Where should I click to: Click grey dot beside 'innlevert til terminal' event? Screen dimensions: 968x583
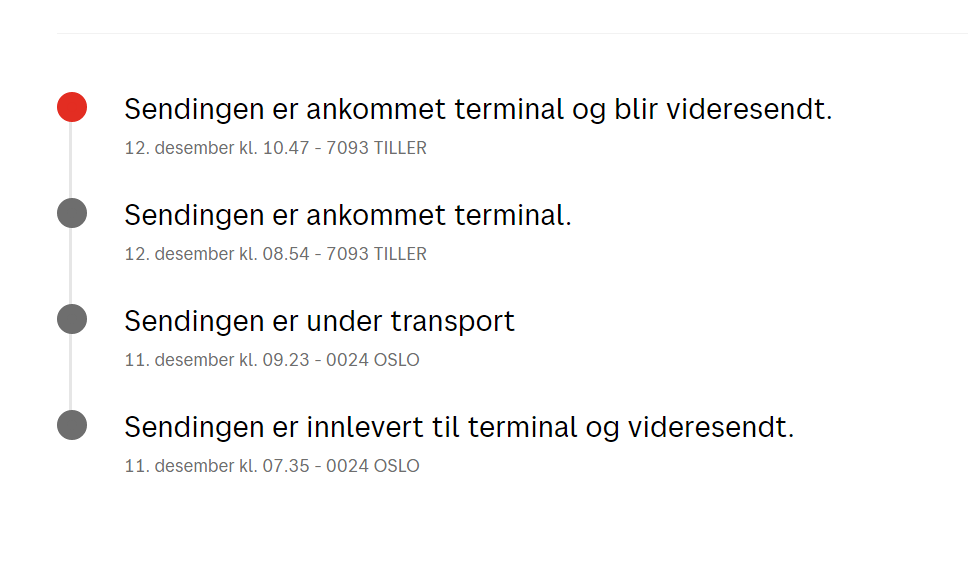[x=72, y=425]
